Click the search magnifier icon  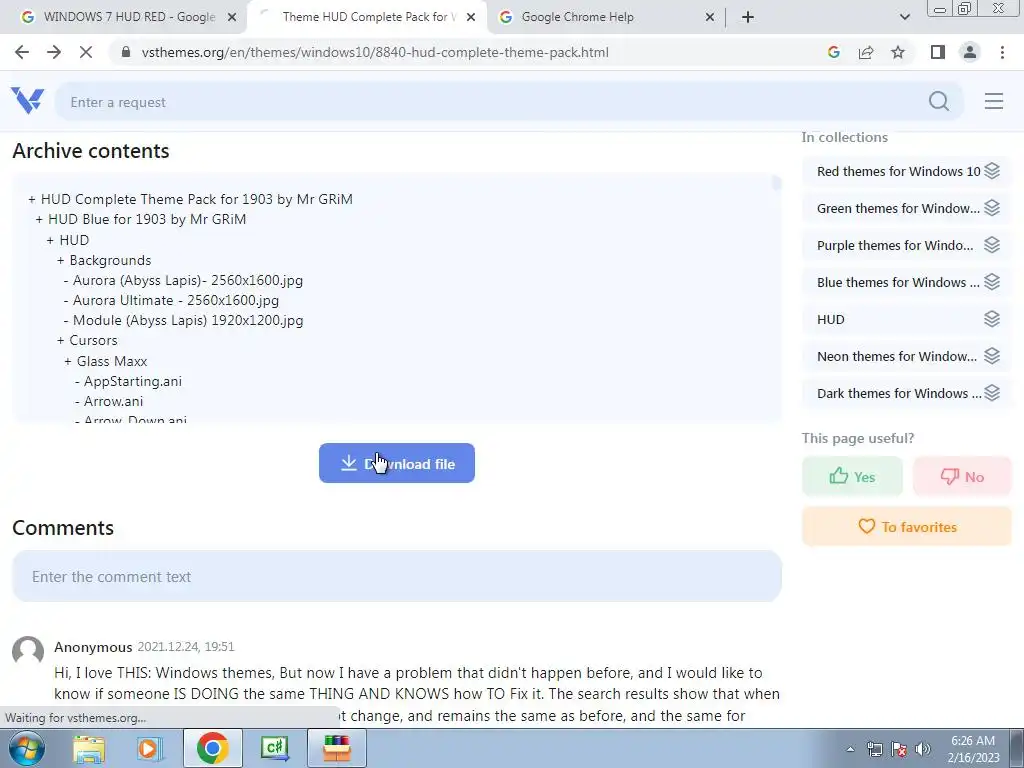click(x=938, y=101)
